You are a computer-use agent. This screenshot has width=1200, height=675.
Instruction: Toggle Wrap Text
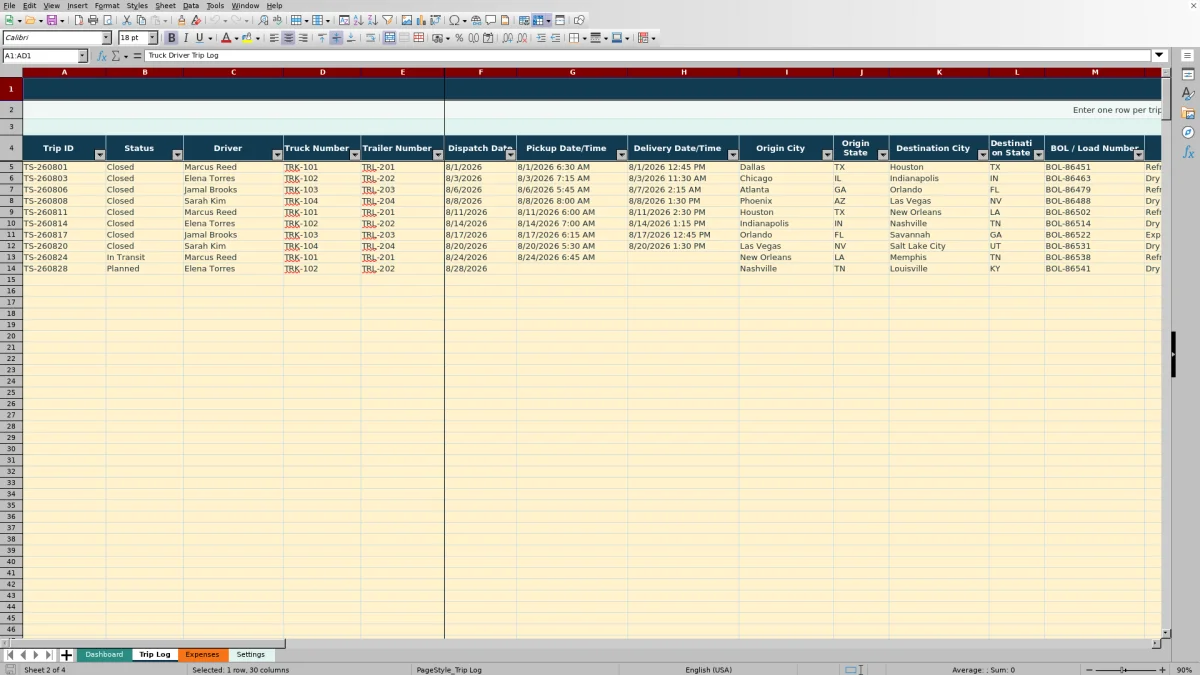[370, 38]
